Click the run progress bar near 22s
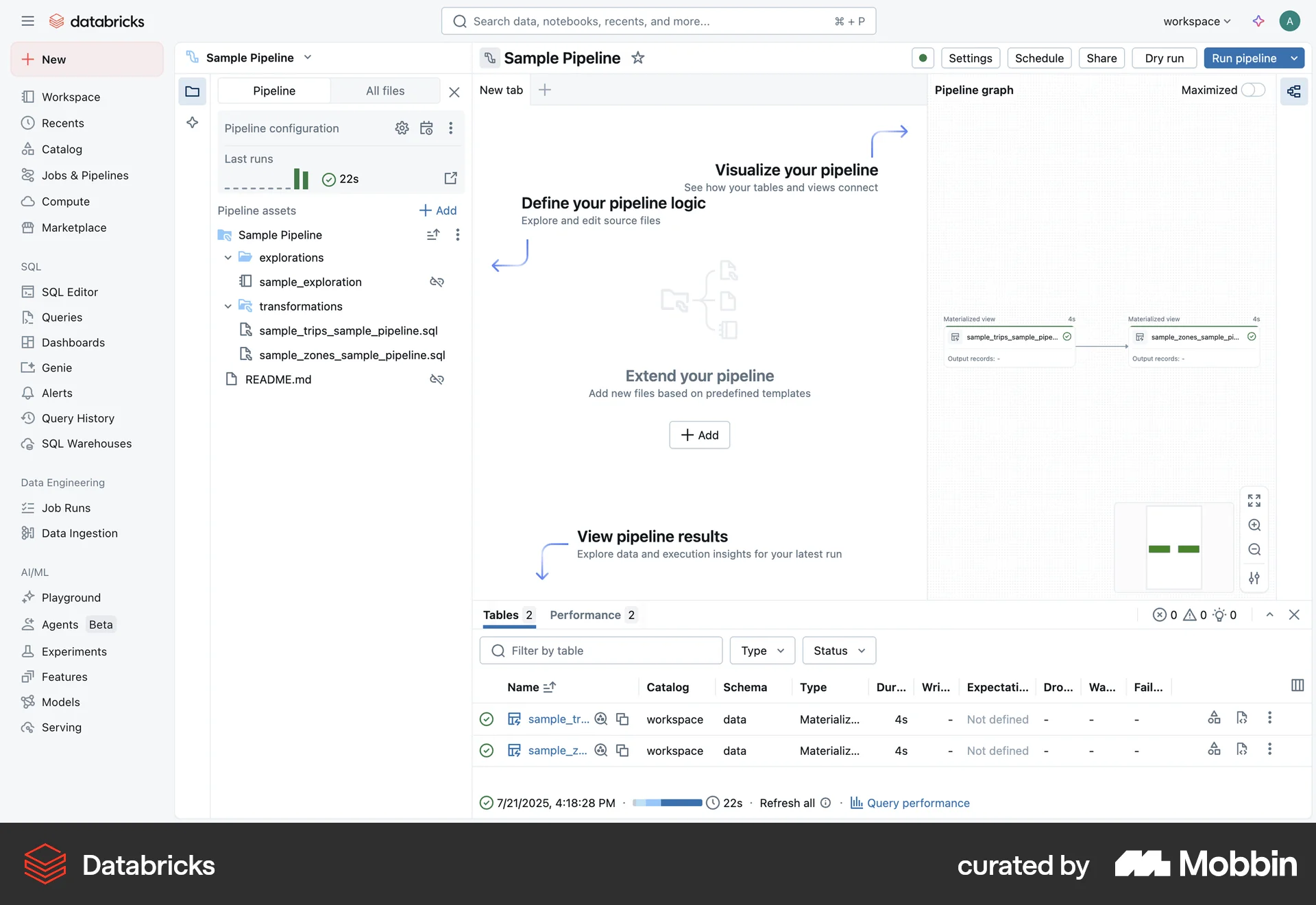Image resolution: width=1316 pixels, height=905 pixels. tap(666, 803)
